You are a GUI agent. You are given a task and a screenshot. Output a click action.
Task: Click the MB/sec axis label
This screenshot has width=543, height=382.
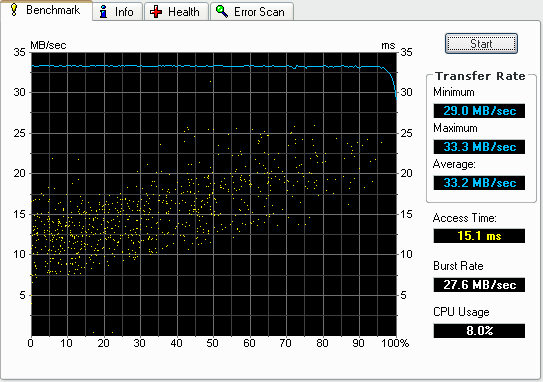(x=48, y=45)
